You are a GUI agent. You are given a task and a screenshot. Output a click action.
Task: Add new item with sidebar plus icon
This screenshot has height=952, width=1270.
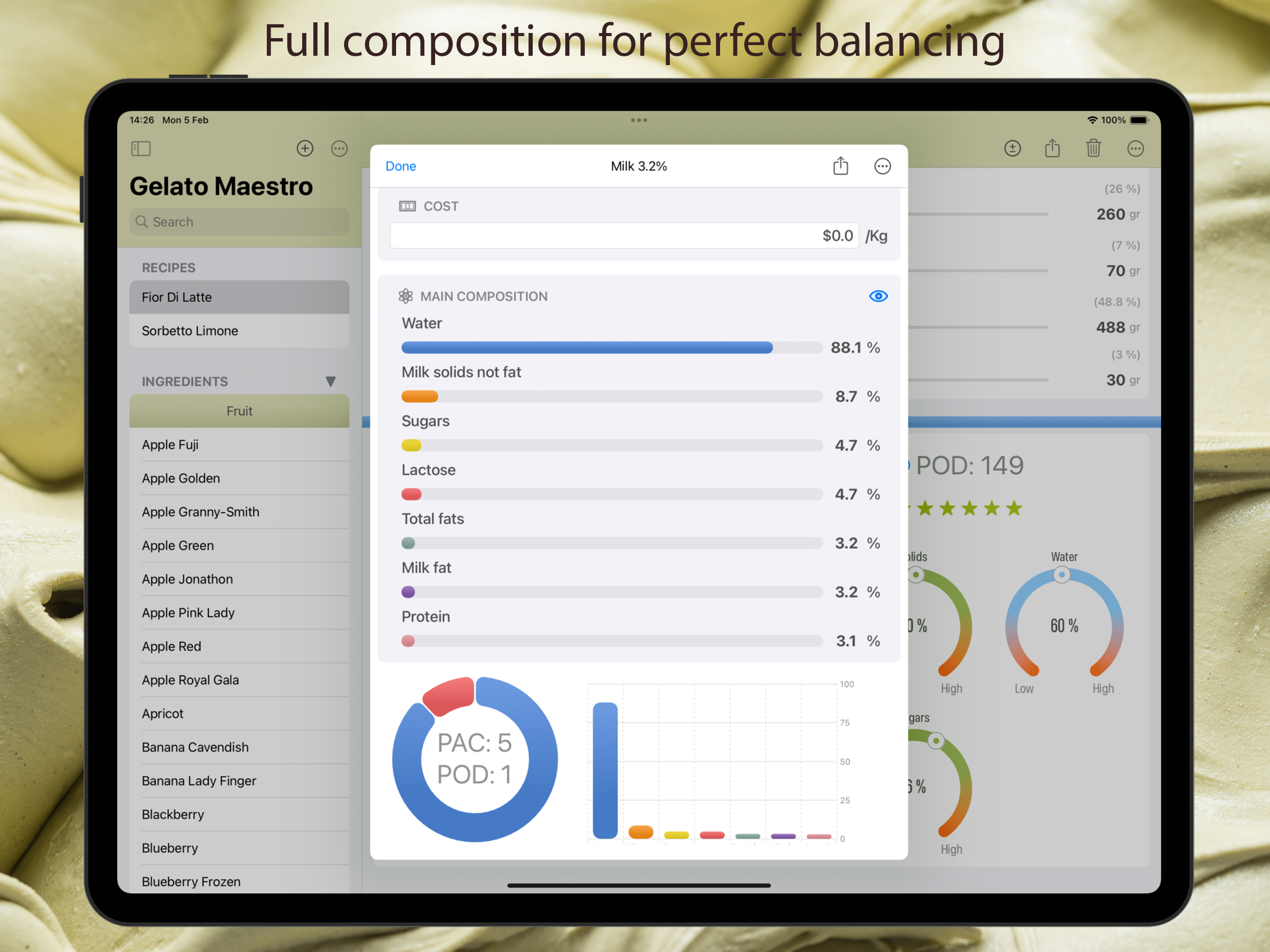[x=305, y=149]
